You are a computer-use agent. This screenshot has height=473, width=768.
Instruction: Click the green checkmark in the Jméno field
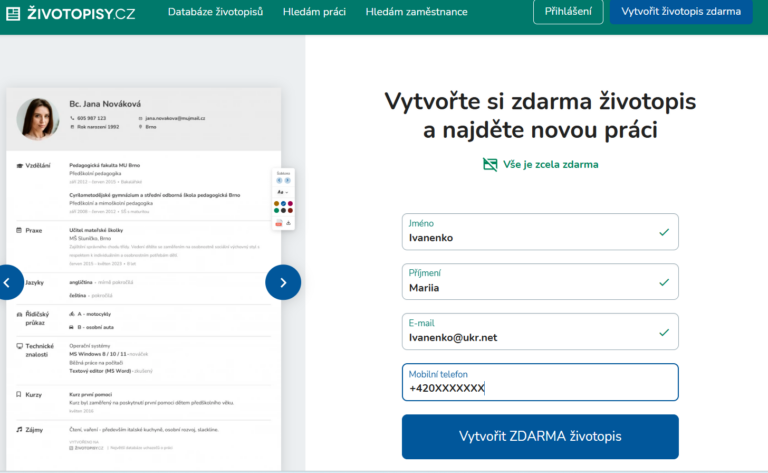tap(663, 232)
